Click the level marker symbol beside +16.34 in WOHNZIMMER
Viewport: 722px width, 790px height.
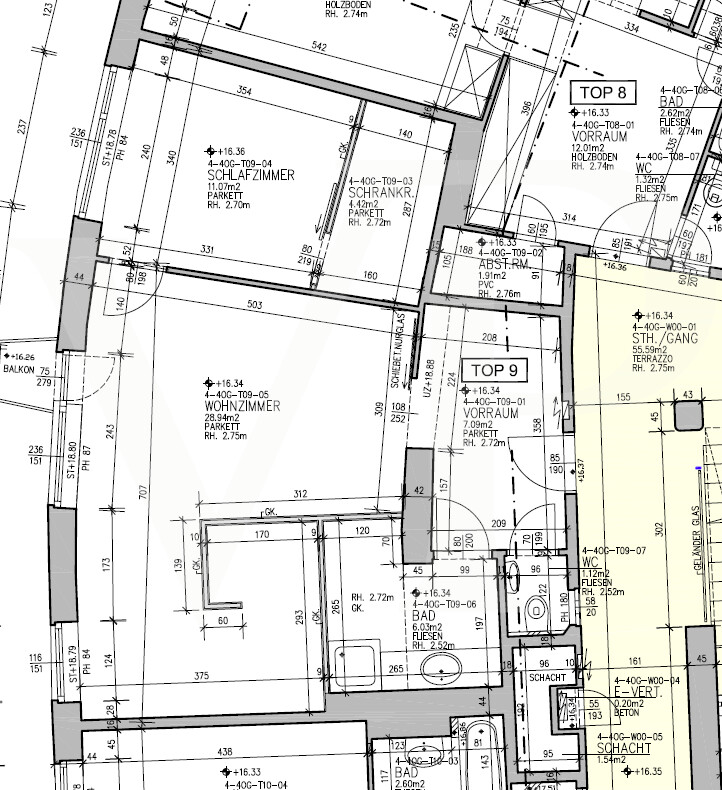209,383
